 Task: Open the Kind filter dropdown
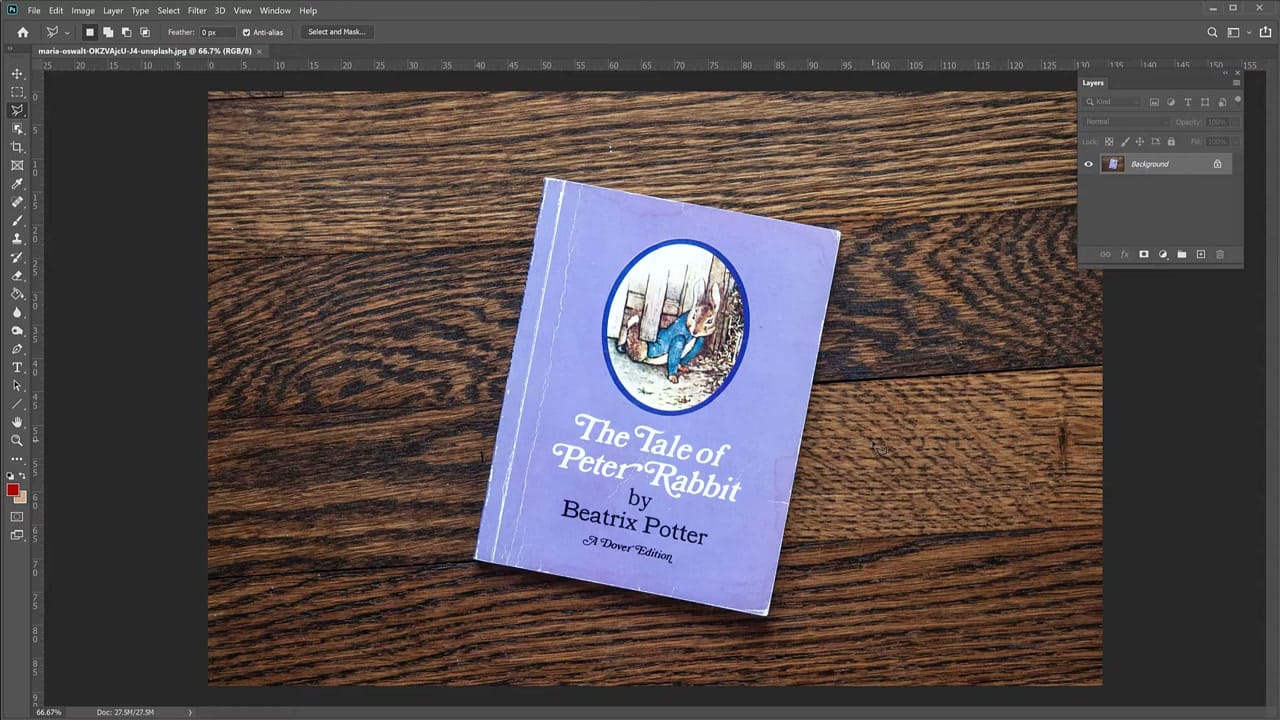tap(1113, 102)
